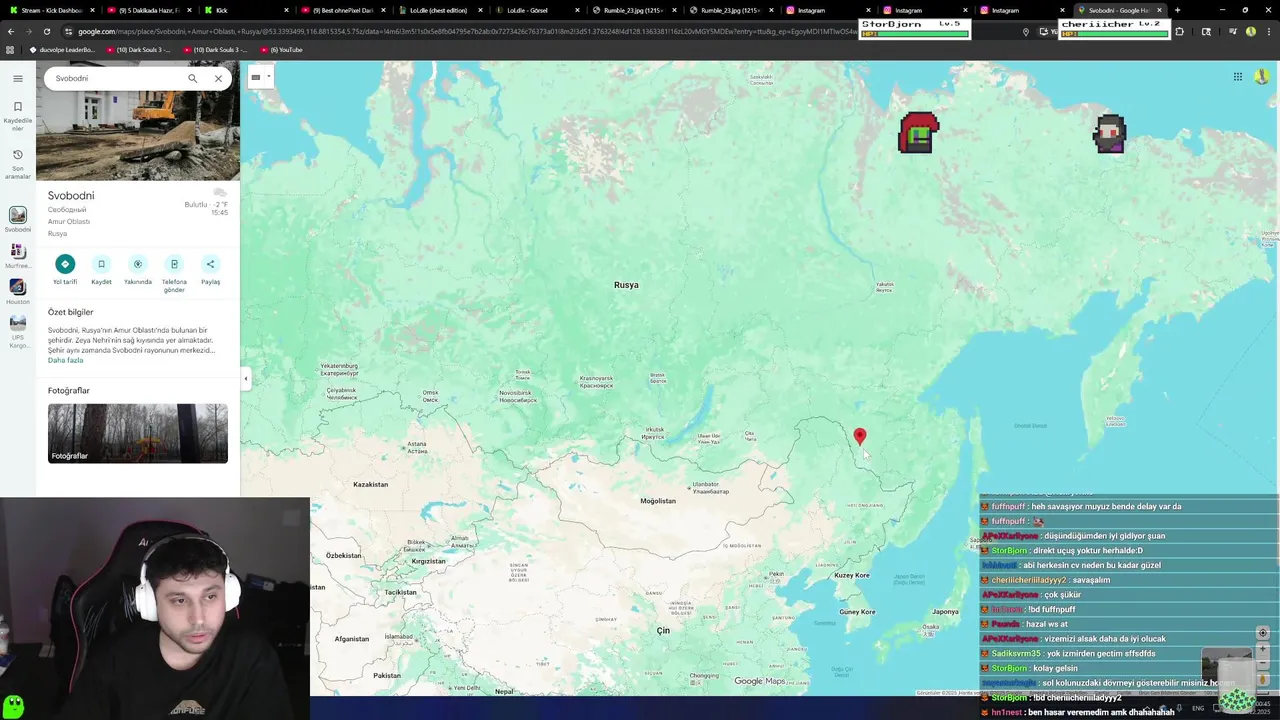The image size is (1280, 720).
Task: Click the Özet bilgiler heading
Action: [x=70, y=312]
